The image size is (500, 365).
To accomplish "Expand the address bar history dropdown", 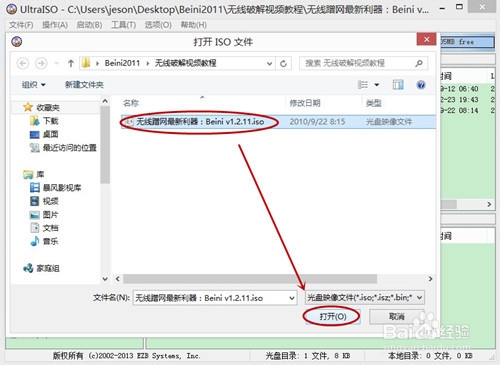I will pyautogui.click(x=269, y=63).
